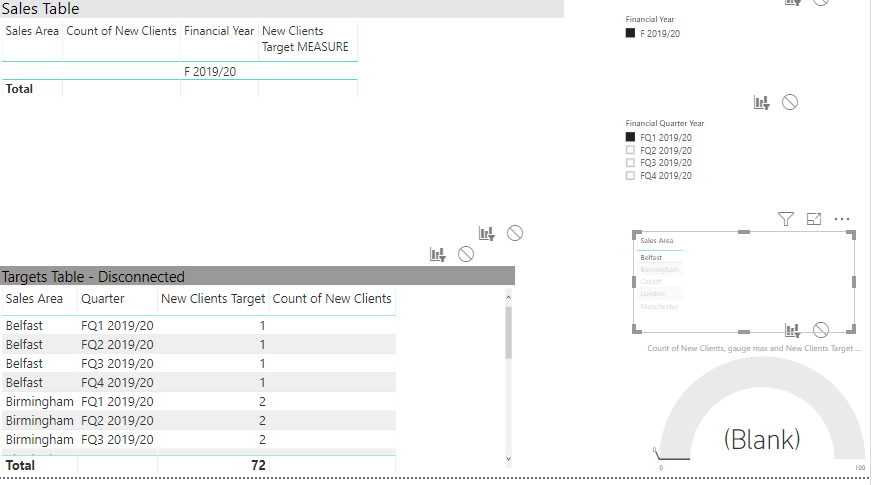Sort by New Clients Target column header
This screenshot has height=485, width=877.
[213, 299]
